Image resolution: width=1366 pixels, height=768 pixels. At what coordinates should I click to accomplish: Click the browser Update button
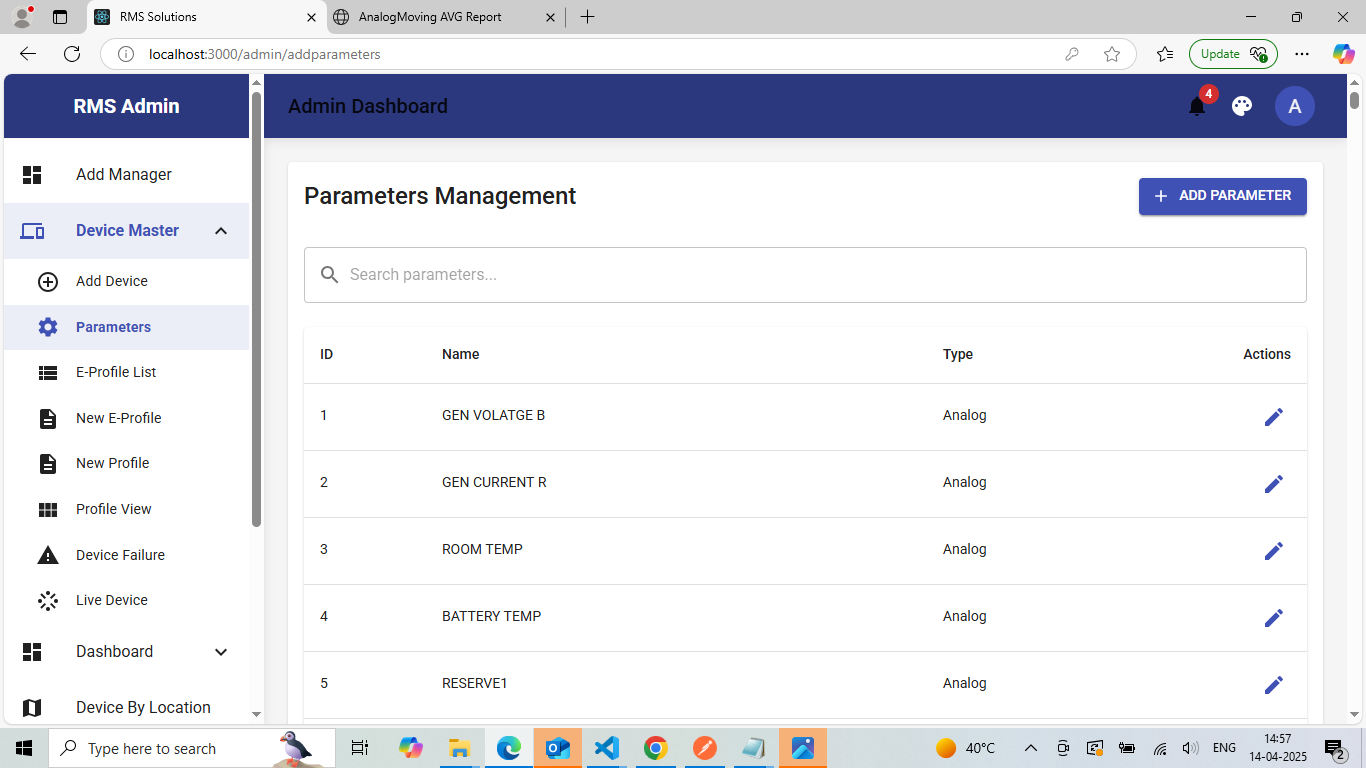[x=1233, y=54]
